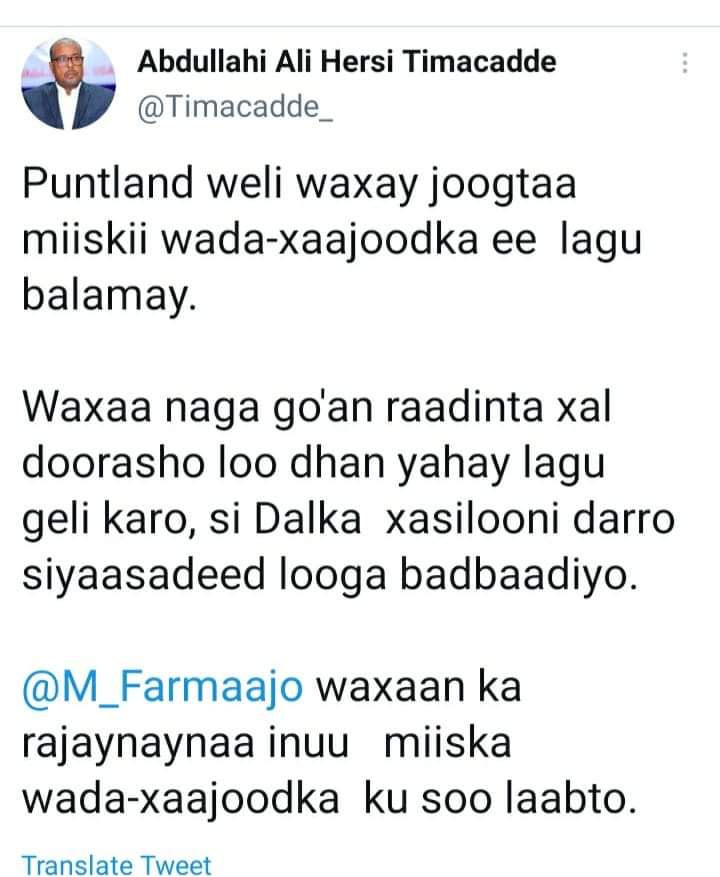Open the @M_Farmaajo mention
720x877 pixels.
coord(163,687)
